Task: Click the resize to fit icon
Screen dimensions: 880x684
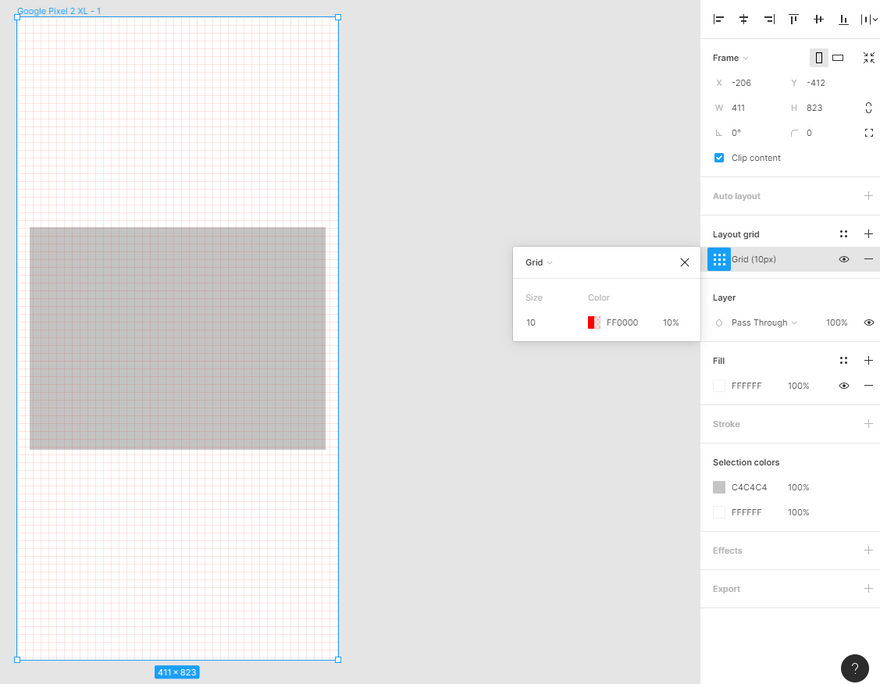Action: pos(868,58)
